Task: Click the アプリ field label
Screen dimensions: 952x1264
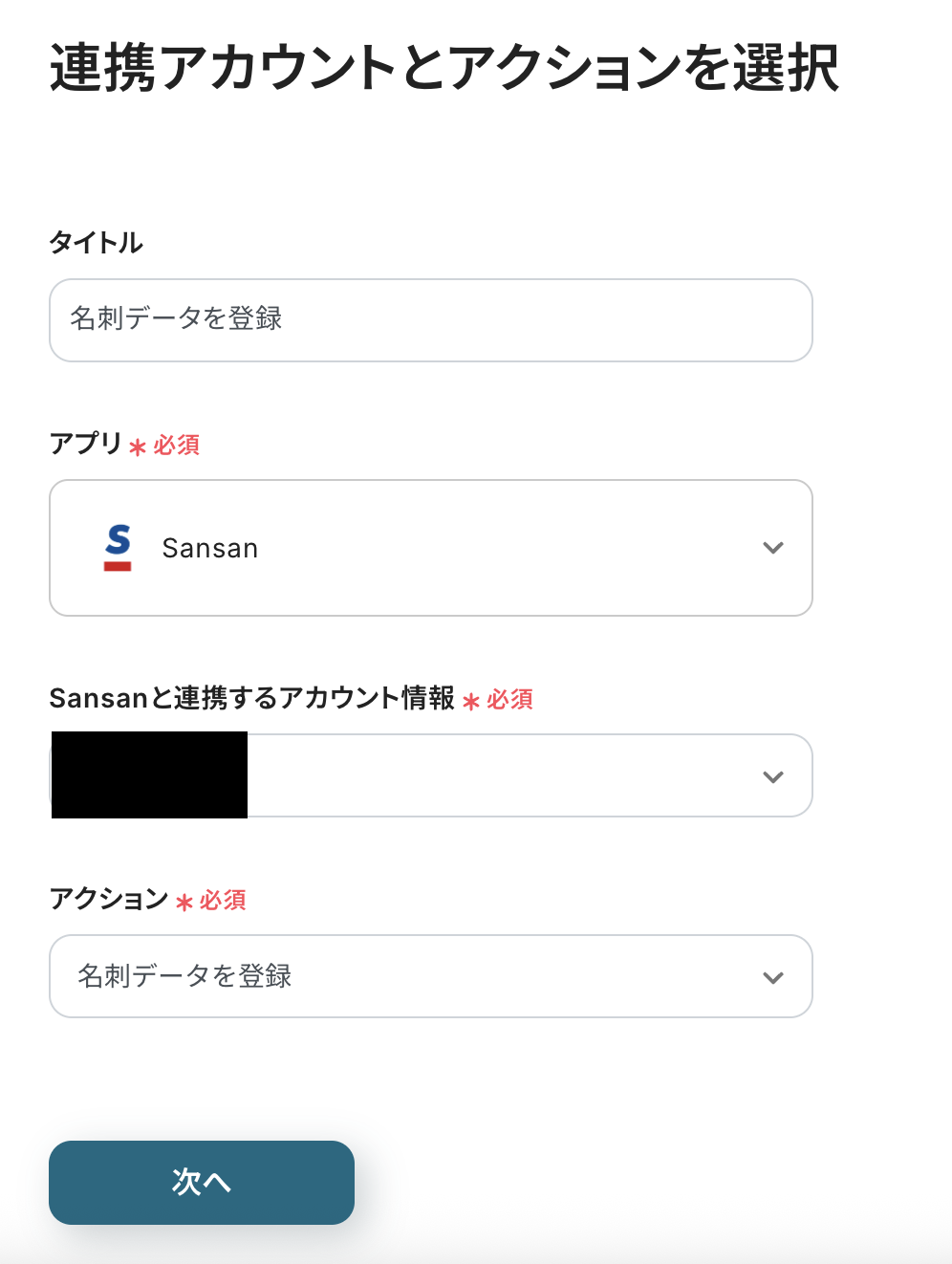Action: pyautogui.click(x=86, y=444)
